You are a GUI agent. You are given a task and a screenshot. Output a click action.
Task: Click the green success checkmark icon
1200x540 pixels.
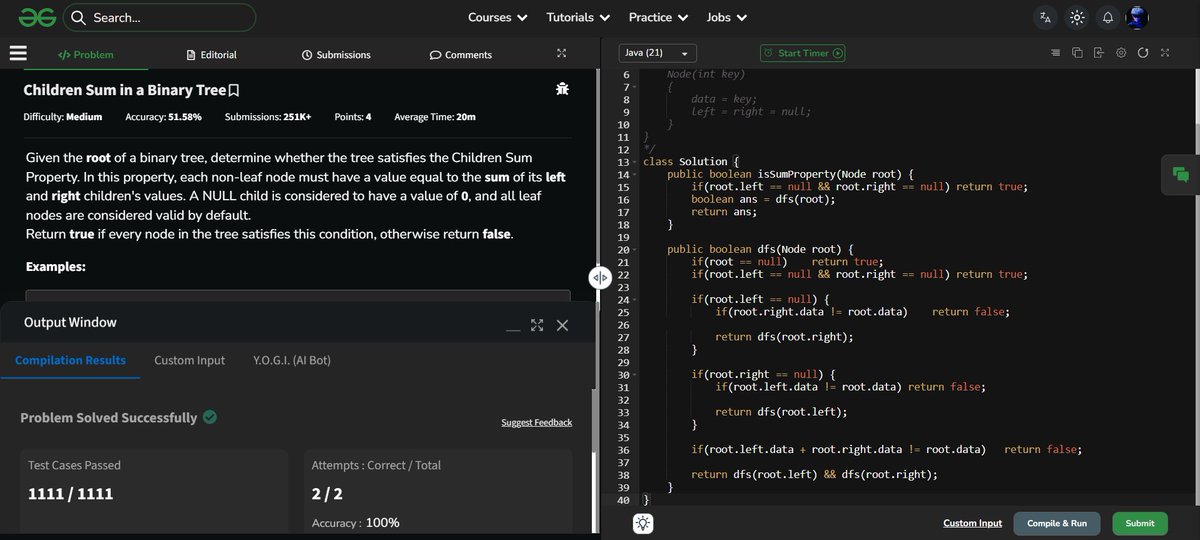210,417
